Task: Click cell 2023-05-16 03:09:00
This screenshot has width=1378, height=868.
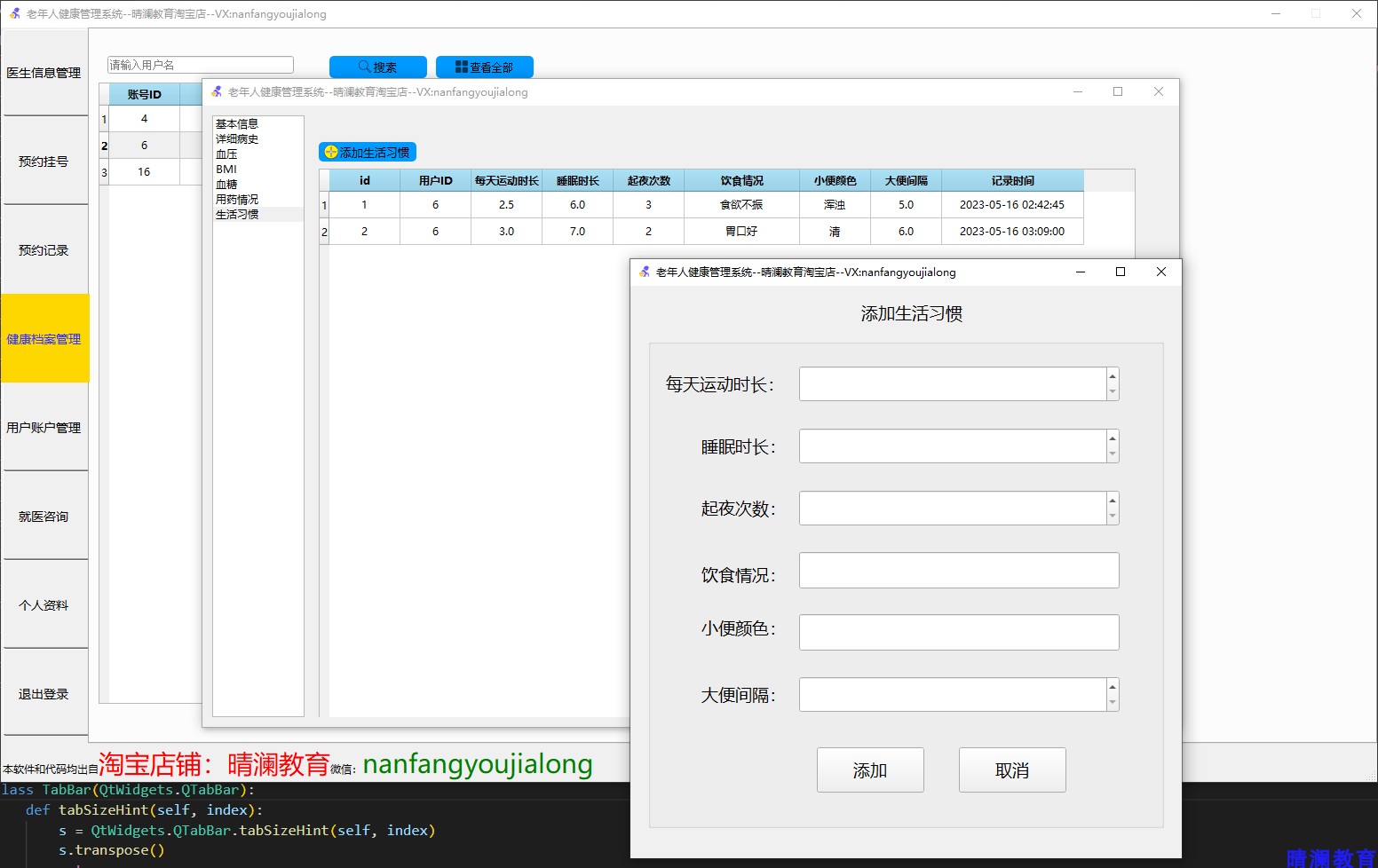Action: click(1012, 232)
